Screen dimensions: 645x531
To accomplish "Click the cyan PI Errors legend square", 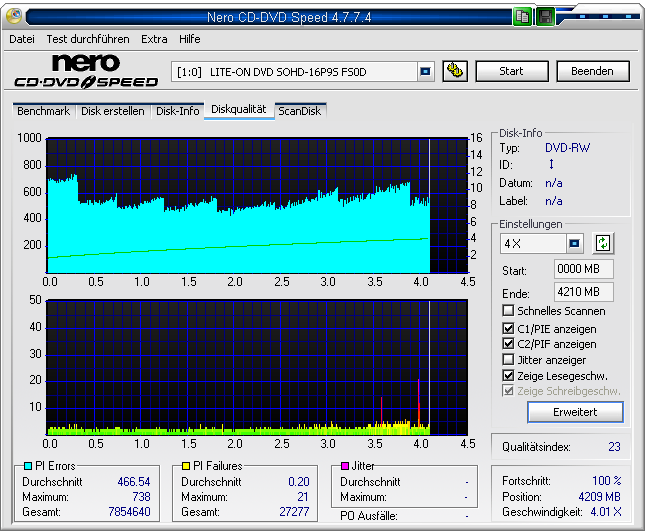I will pos(27,466).
